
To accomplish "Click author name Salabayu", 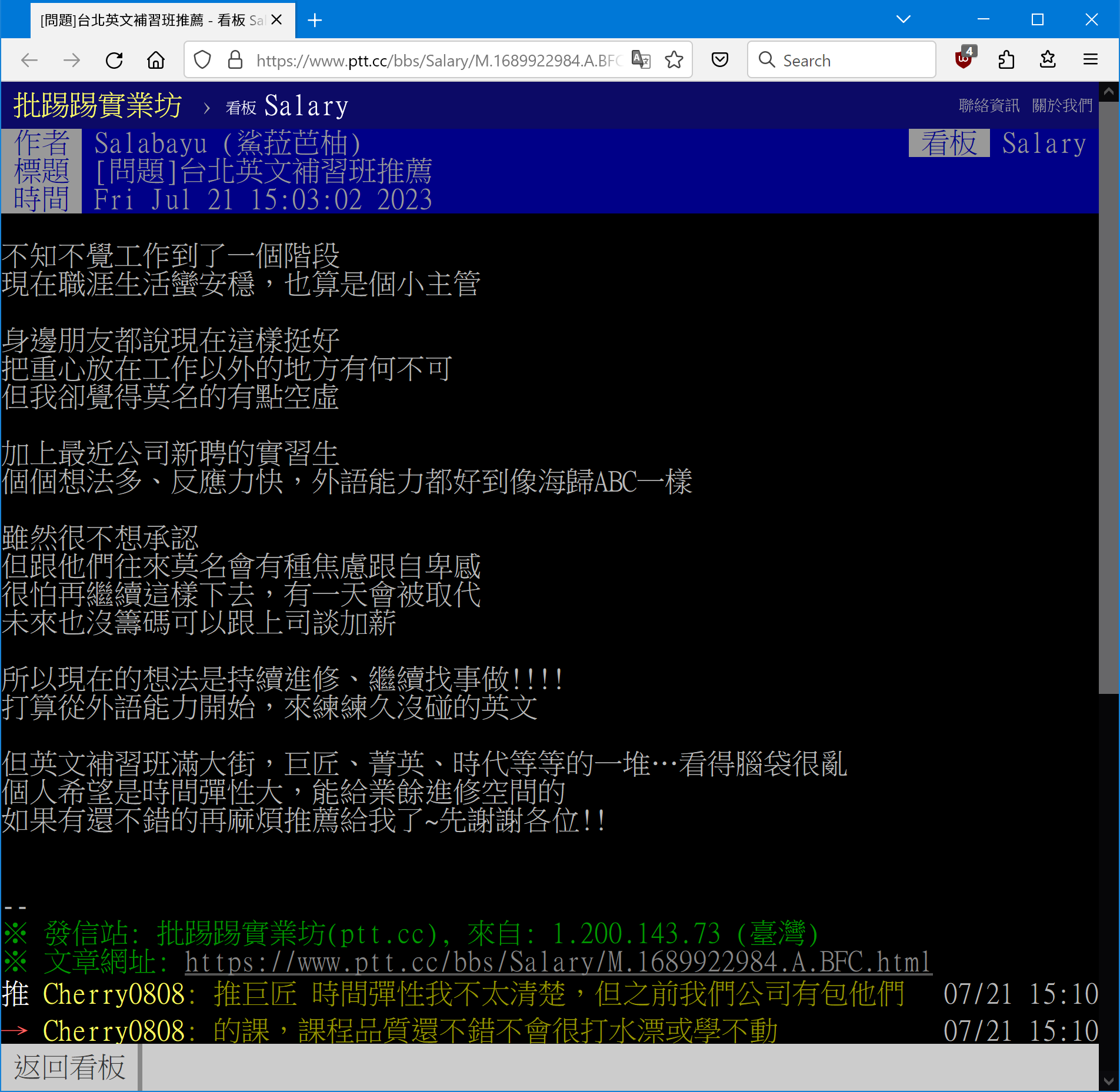I will pyautogui.click(x=151, y=143).
